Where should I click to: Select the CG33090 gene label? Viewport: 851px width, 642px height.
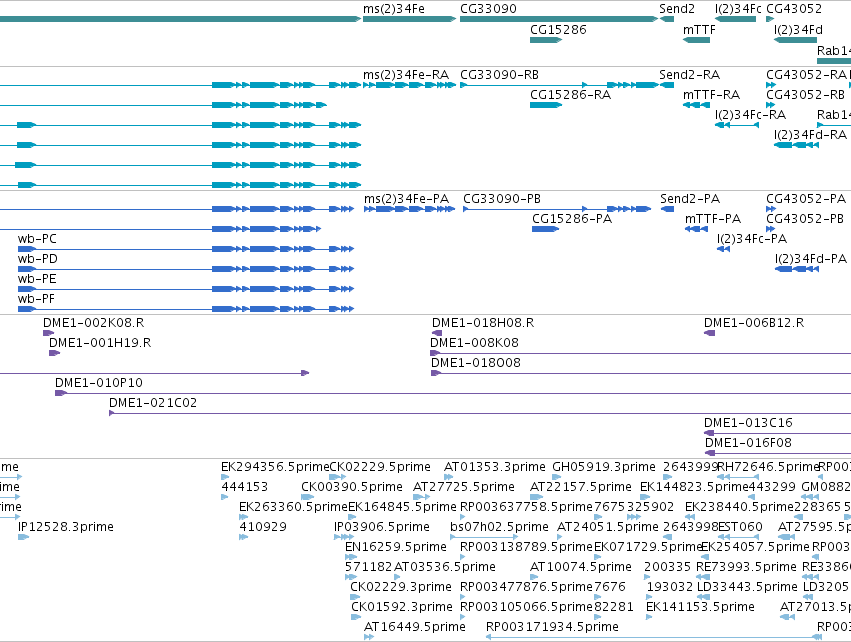(x=488, y=9)
